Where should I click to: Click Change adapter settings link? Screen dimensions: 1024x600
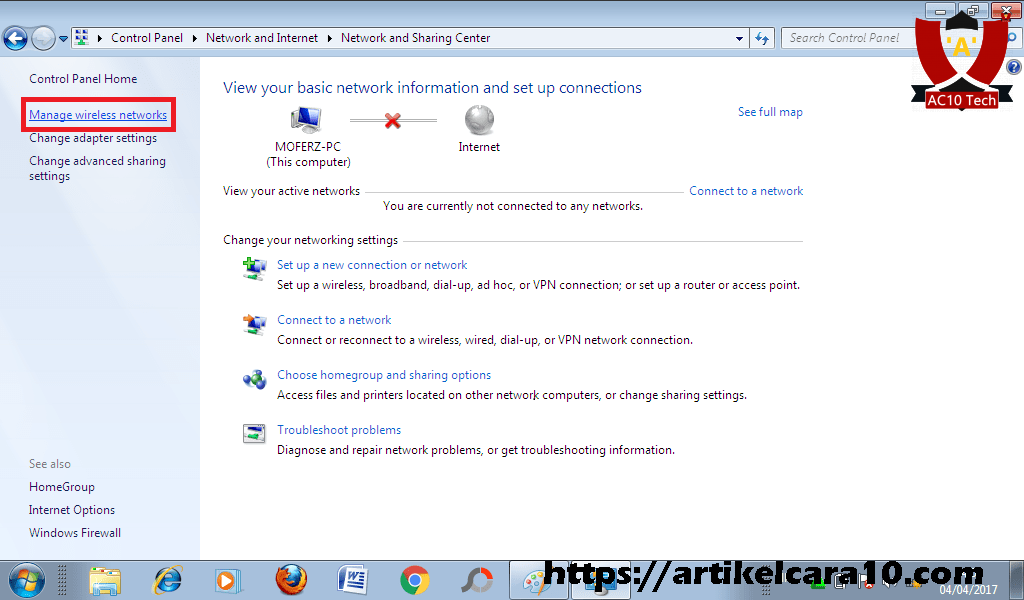(93, 138)
